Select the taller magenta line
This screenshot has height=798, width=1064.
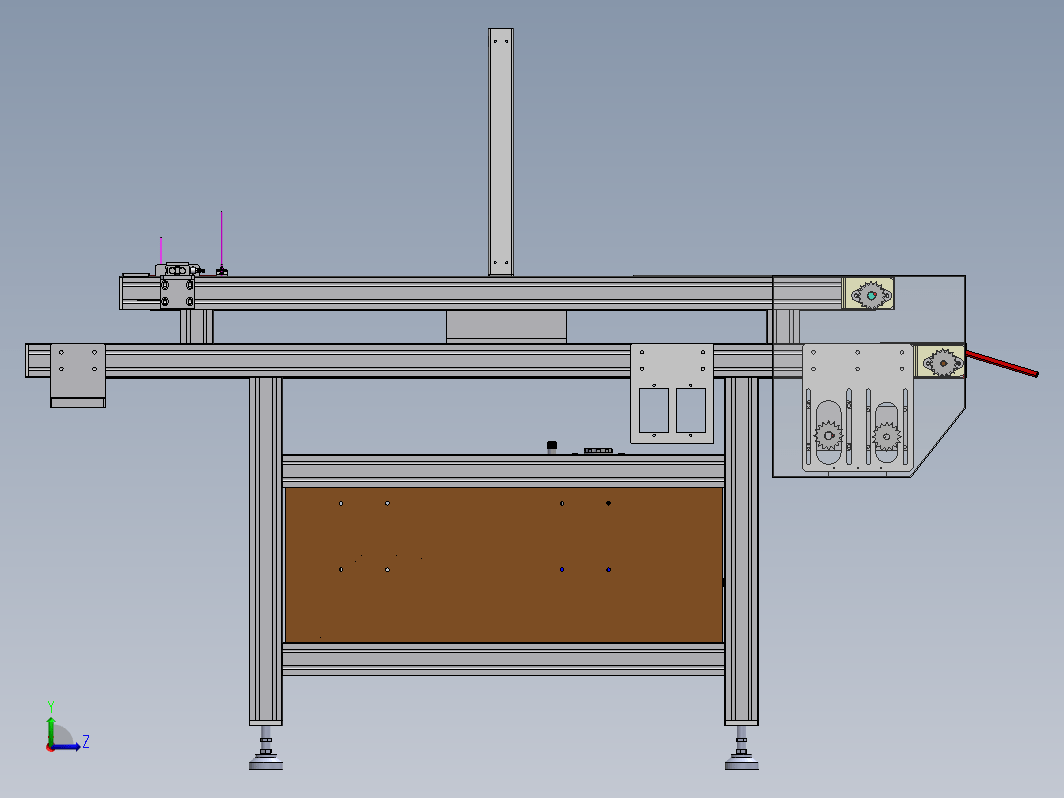pyautogui.click(x=221, y=240)
